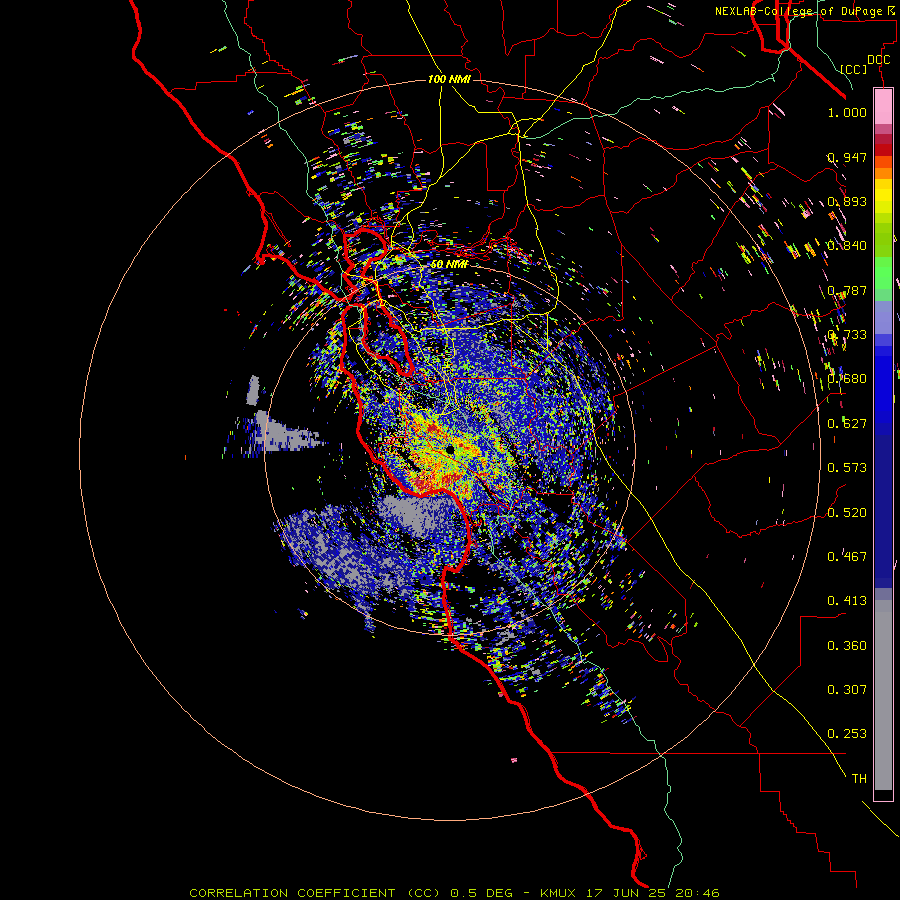Click the 0.413 scale value
The width and height of the screenshot is (900, 900).
tap(847, 601)
